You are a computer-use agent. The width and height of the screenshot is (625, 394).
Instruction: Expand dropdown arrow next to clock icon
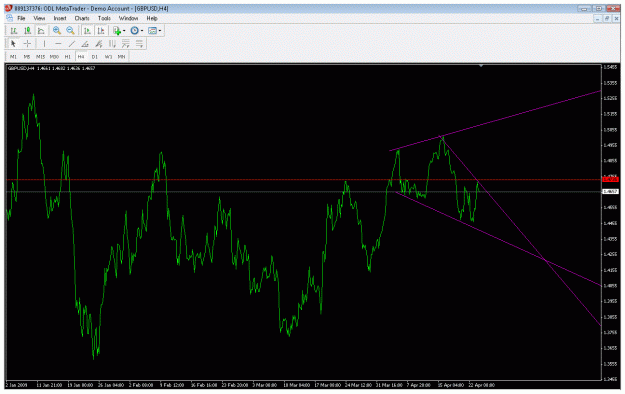tap(142, 31)
